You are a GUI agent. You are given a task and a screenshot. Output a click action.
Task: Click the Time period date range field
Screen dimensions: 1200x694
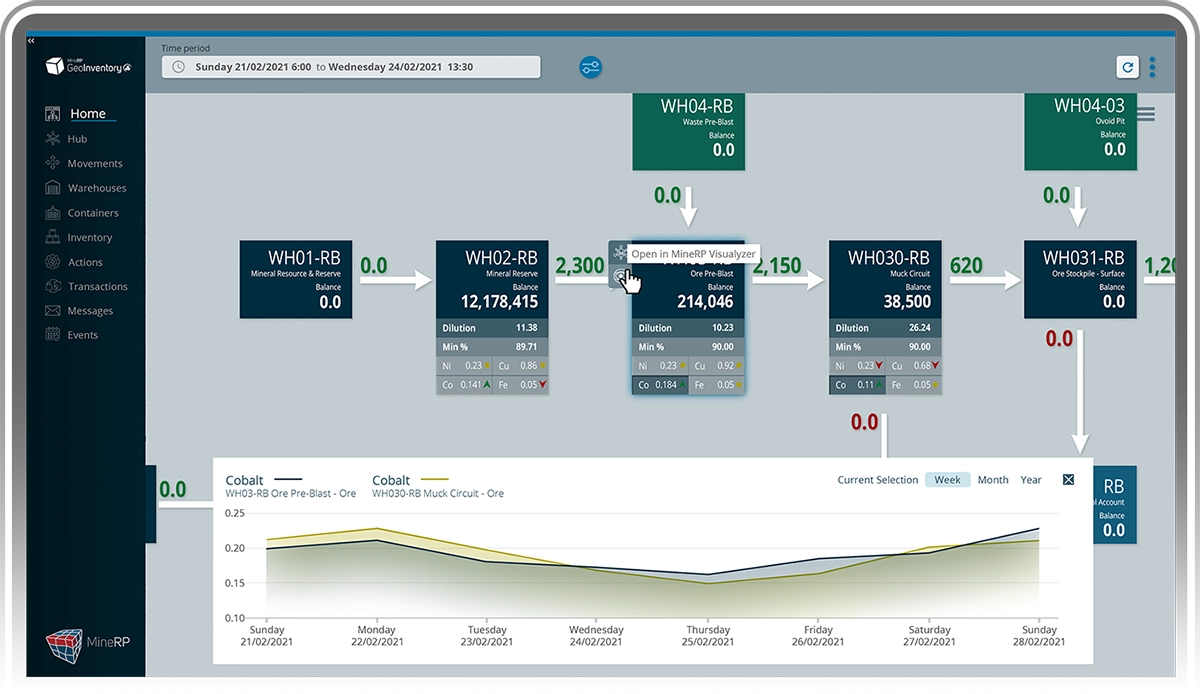coord(351,67)
